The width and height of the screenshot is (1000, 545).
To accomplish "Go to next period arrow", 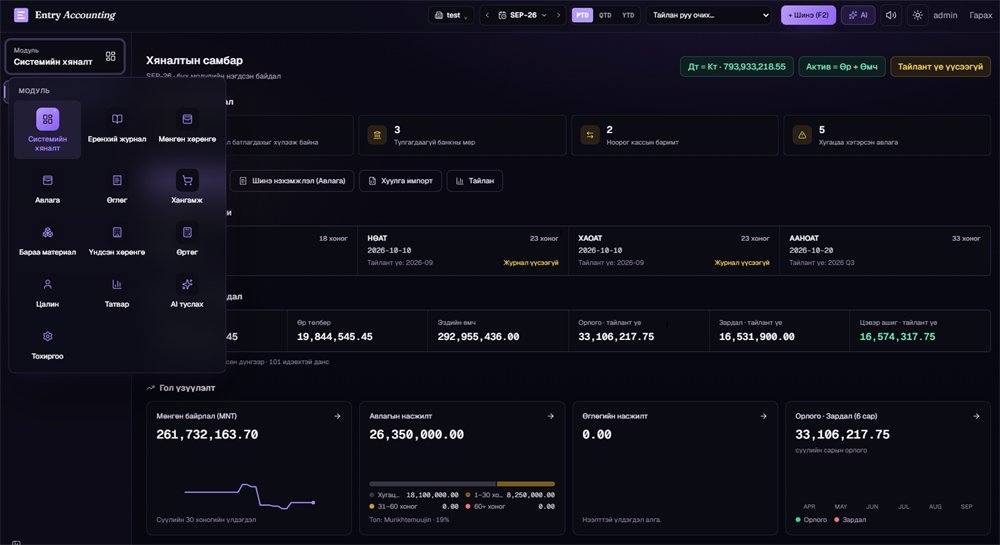I will (x=559, y=15).
